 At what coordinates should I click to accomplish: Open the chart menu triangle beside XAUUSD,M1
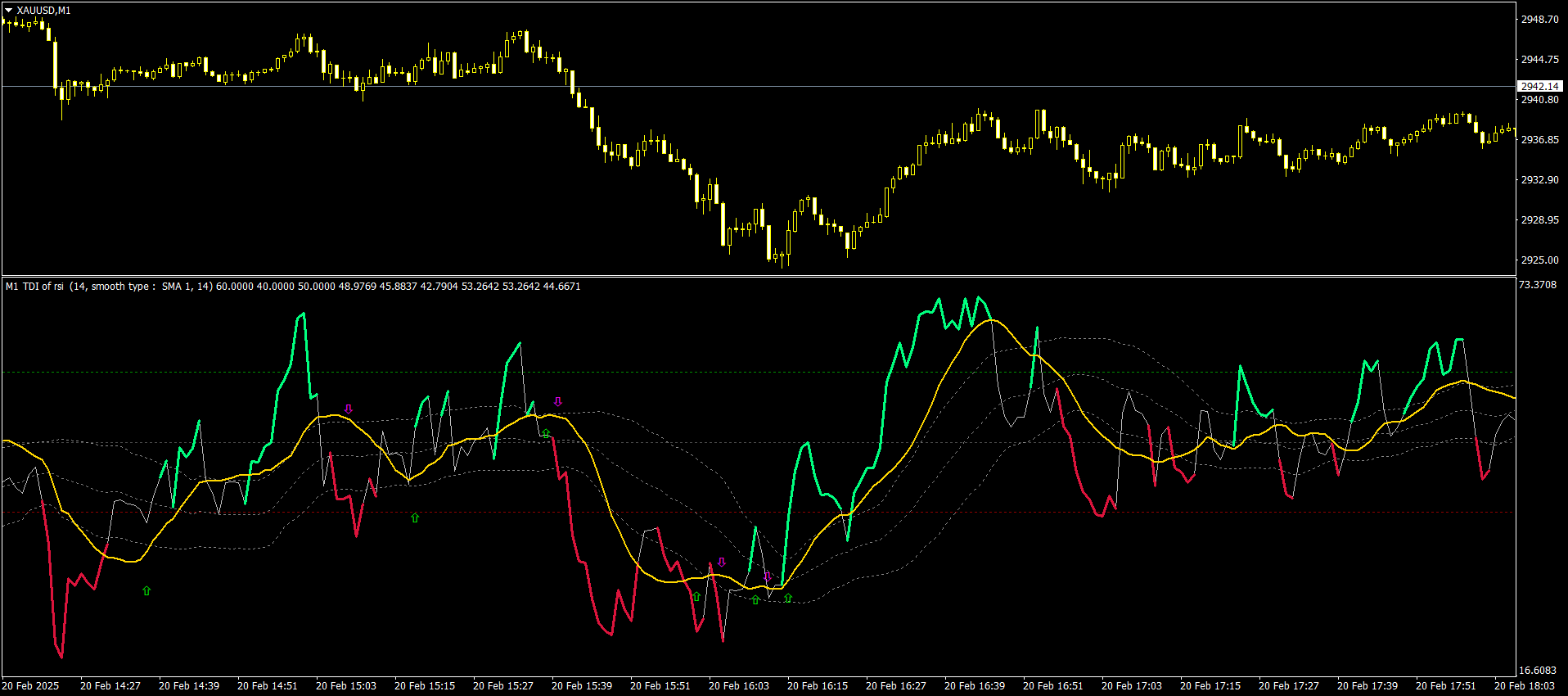click(9, 10)
